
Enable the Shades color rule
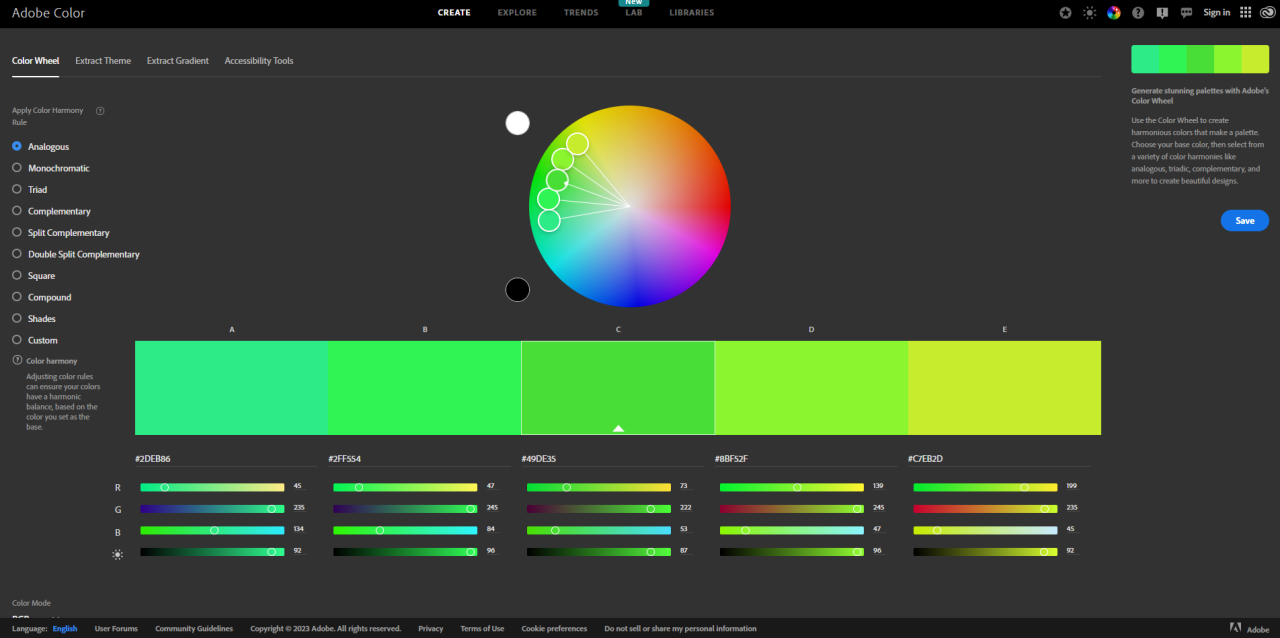click(x=16, y=318)
